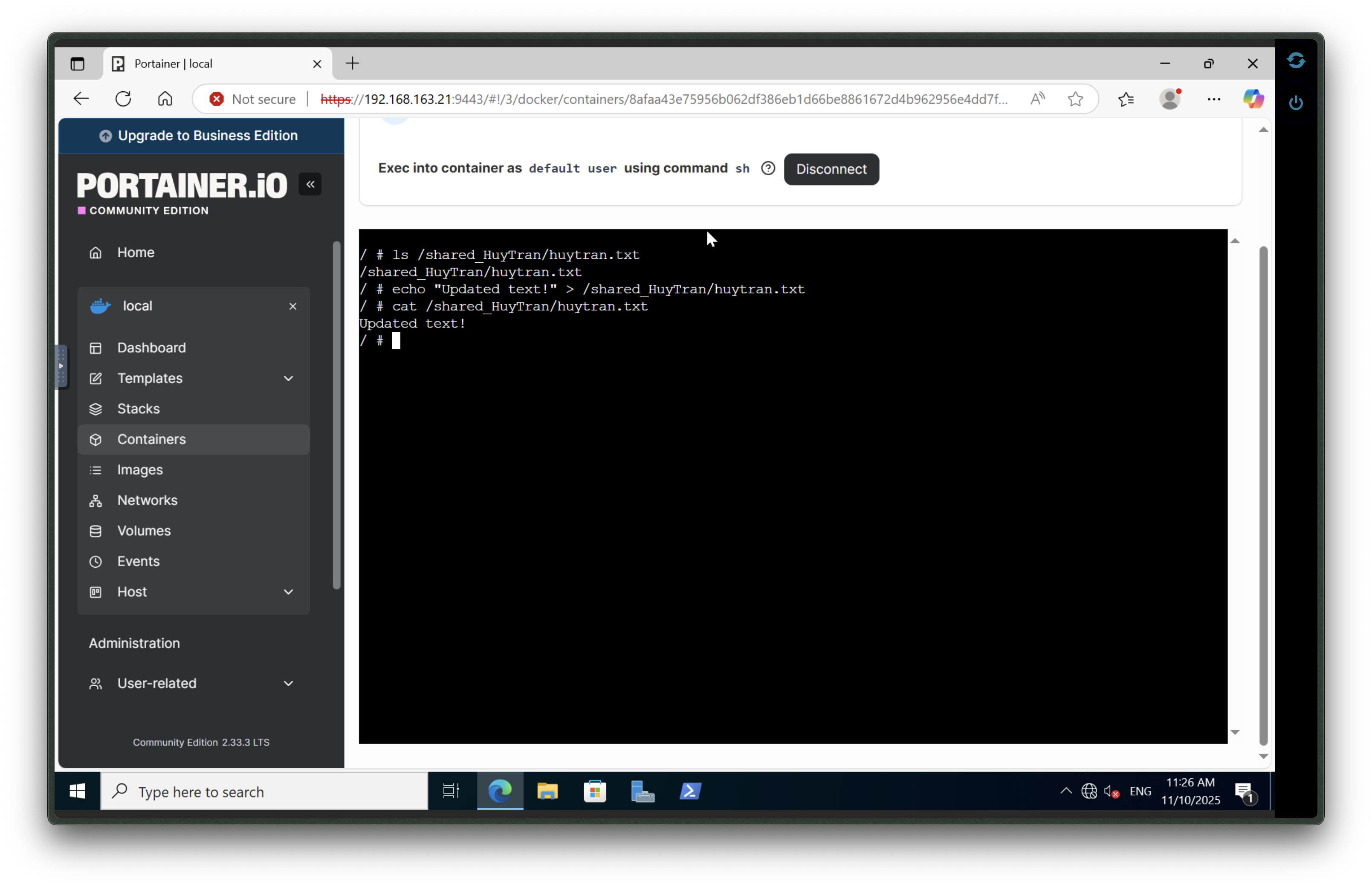Click inside the black terminal console
Screen dimensions: 1372x888
coord(792,519)
